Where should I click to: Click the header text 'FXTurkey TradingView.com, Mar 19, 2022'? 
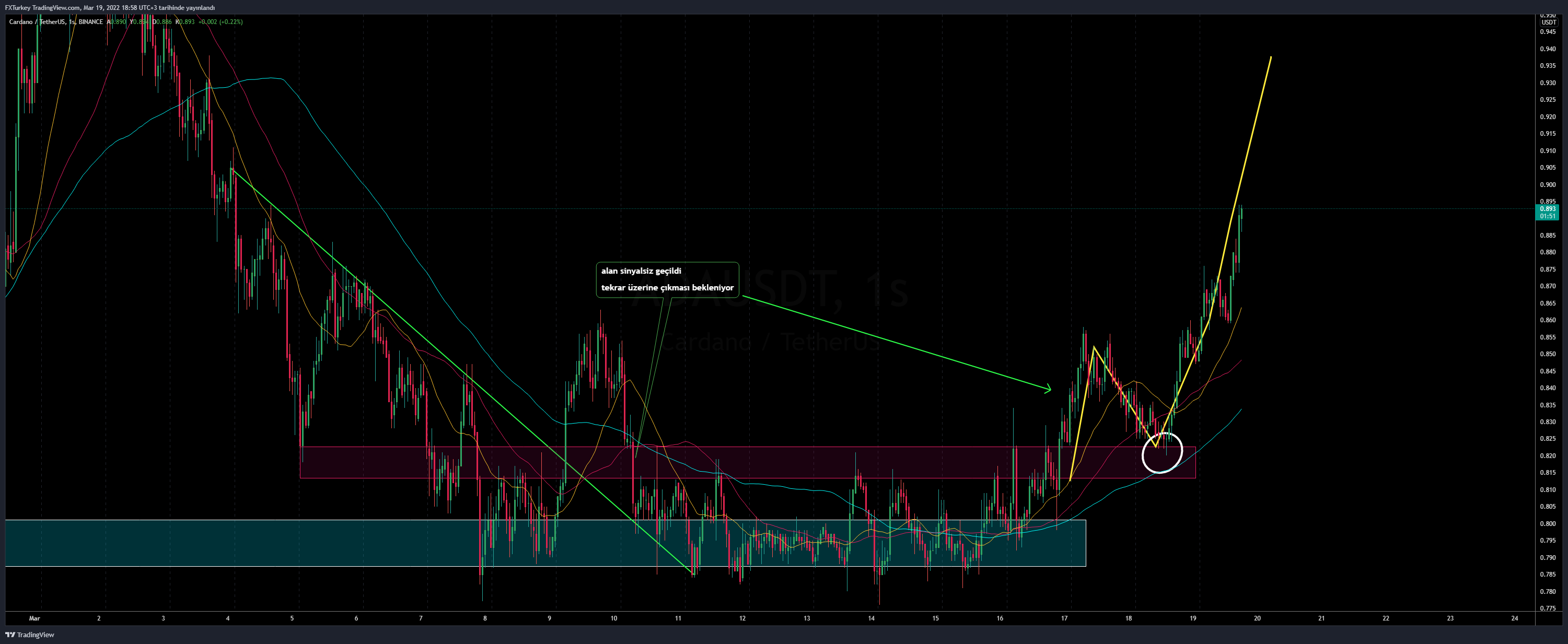62,7
